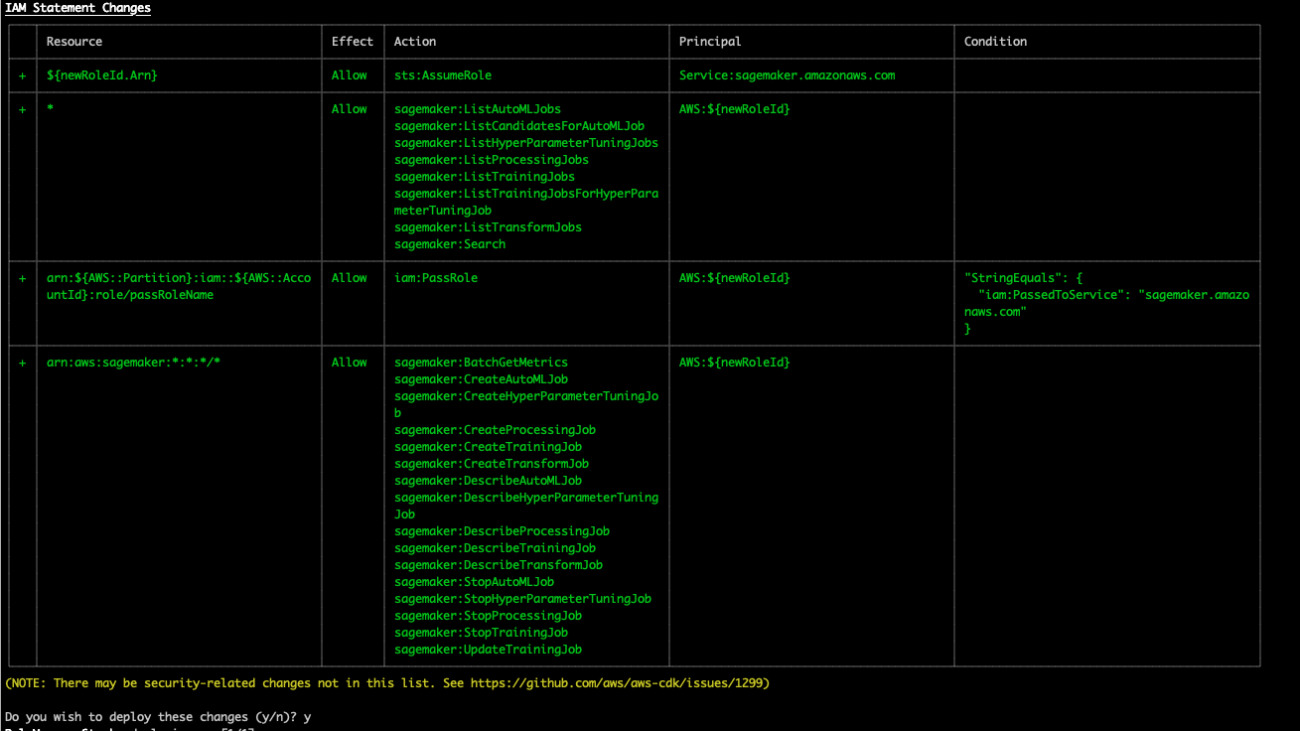Click sagemaker:CreateAutoMLJob action
Viewport: 1300px width, 731px height.
(x=481, y=379)
